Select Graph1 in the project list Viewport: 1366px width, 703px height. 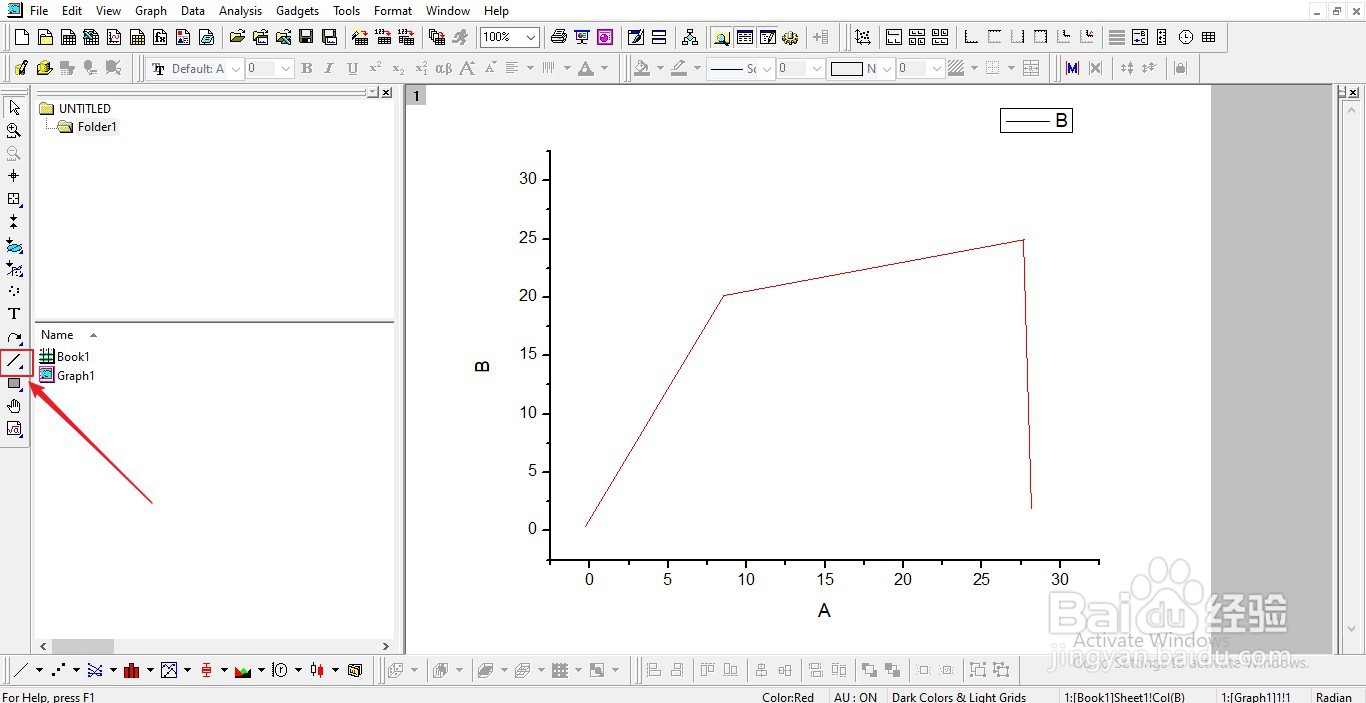(76, 376)
